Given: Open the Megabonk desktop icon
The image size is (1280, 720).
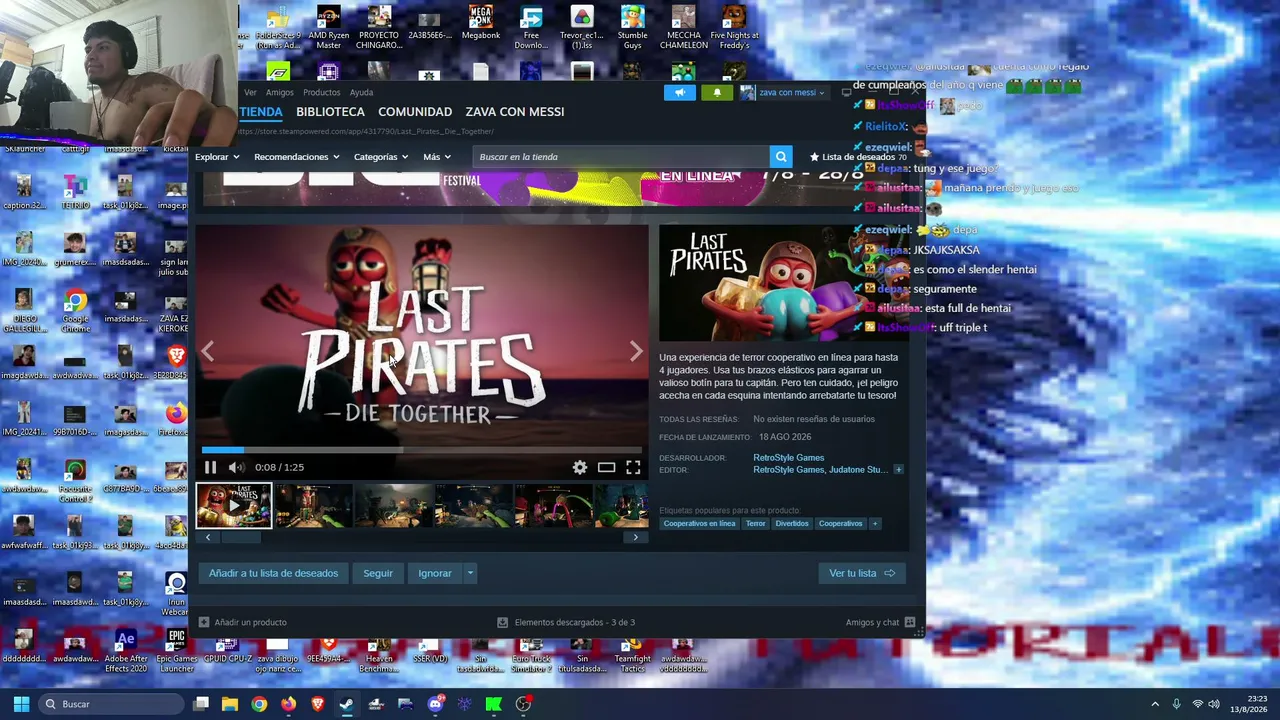Looking at the screenshot, I should pos(481,23).
